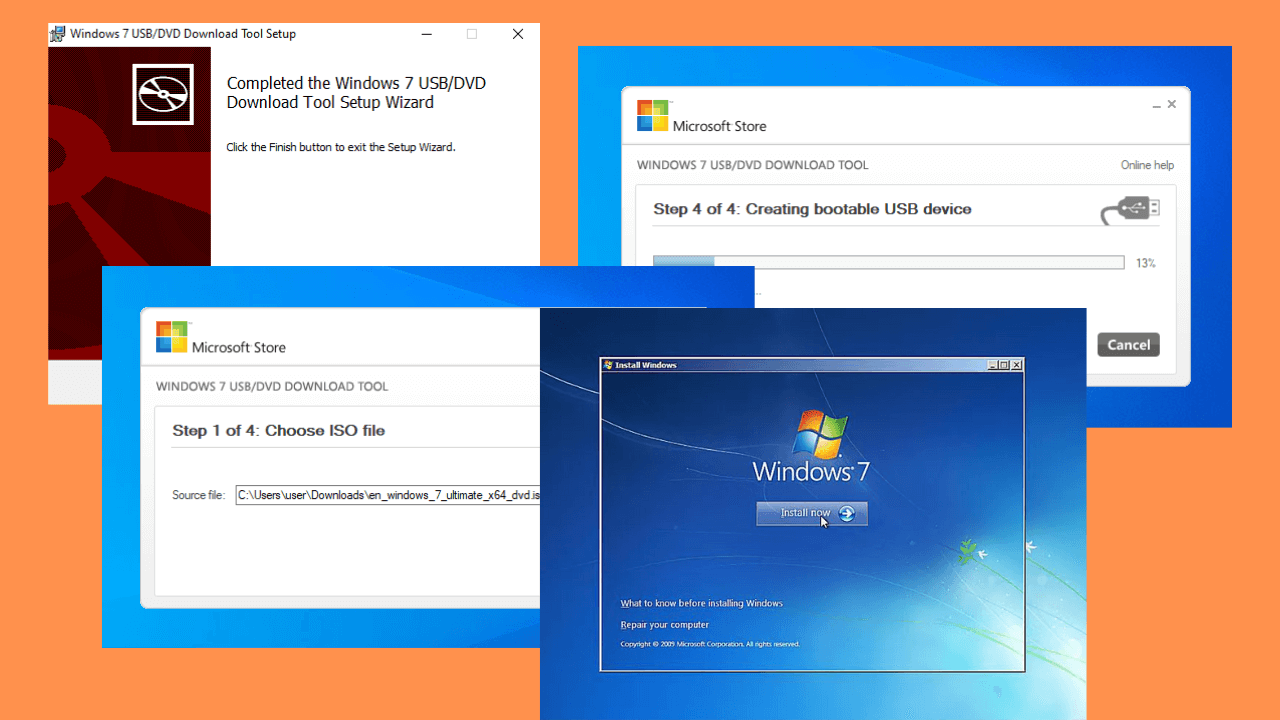1280x720 pixels.
Task: Click 'Step 4 of 4: Creating bootable USB device'
Action: click(x=812, y=209)
